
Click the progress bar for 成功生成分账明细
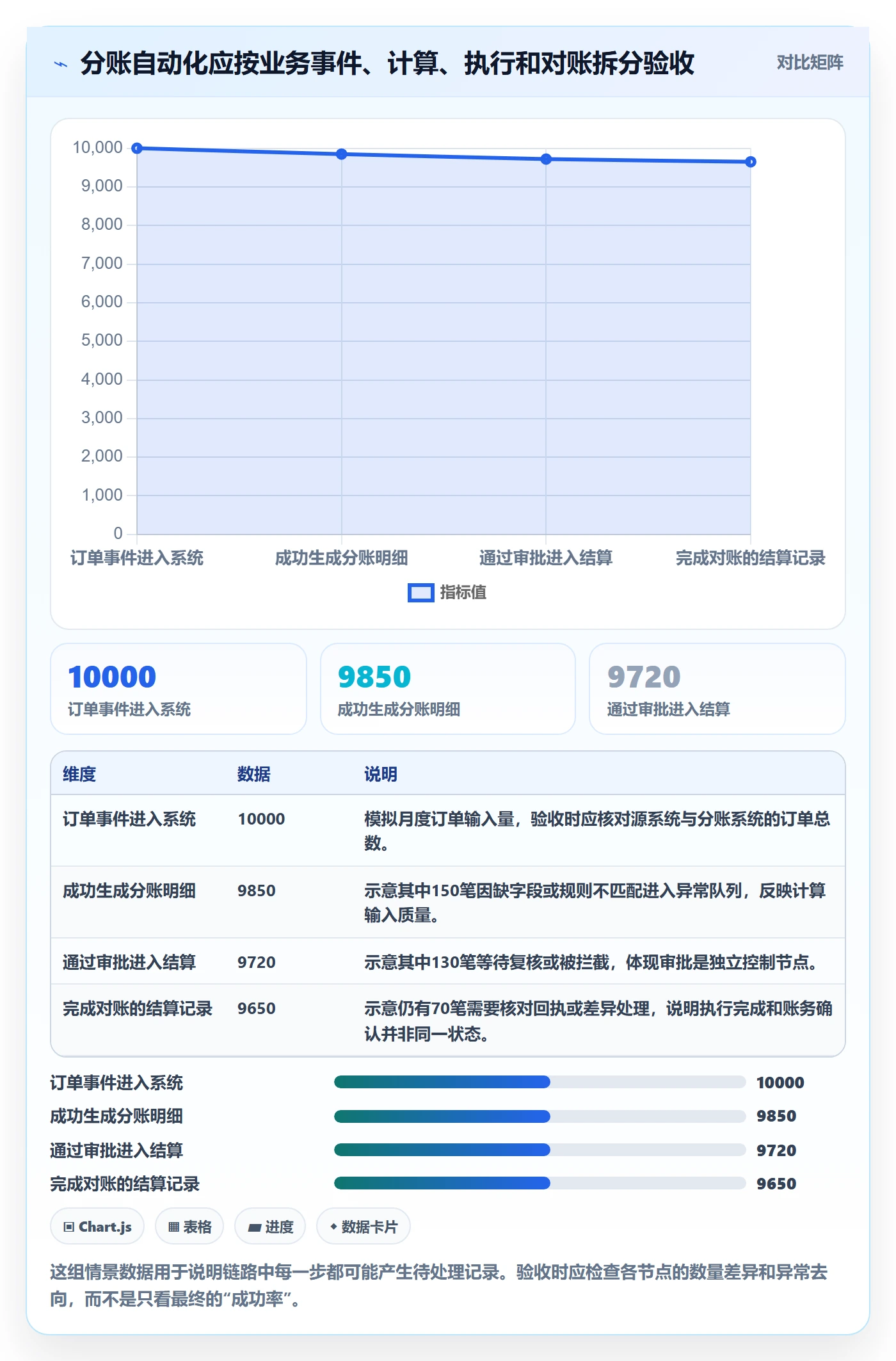point(540,1116)
